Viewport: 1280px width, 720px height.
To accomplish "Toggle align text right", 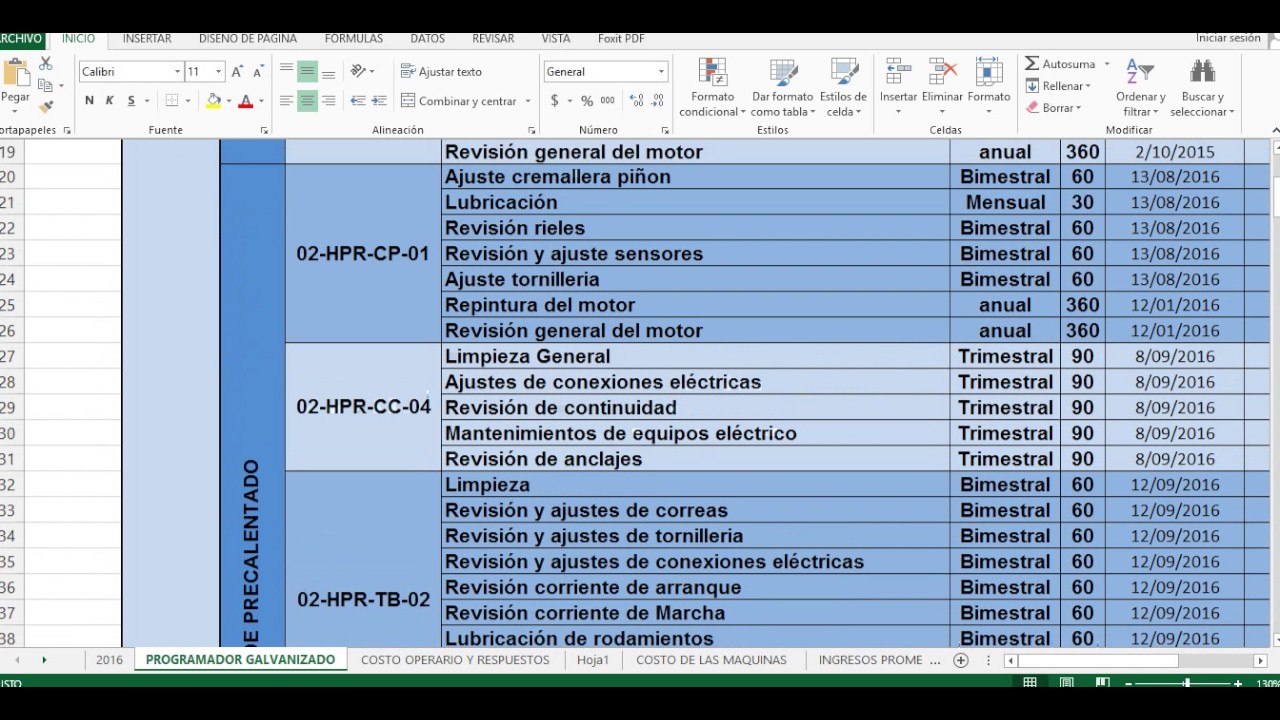I will [328, 101].
